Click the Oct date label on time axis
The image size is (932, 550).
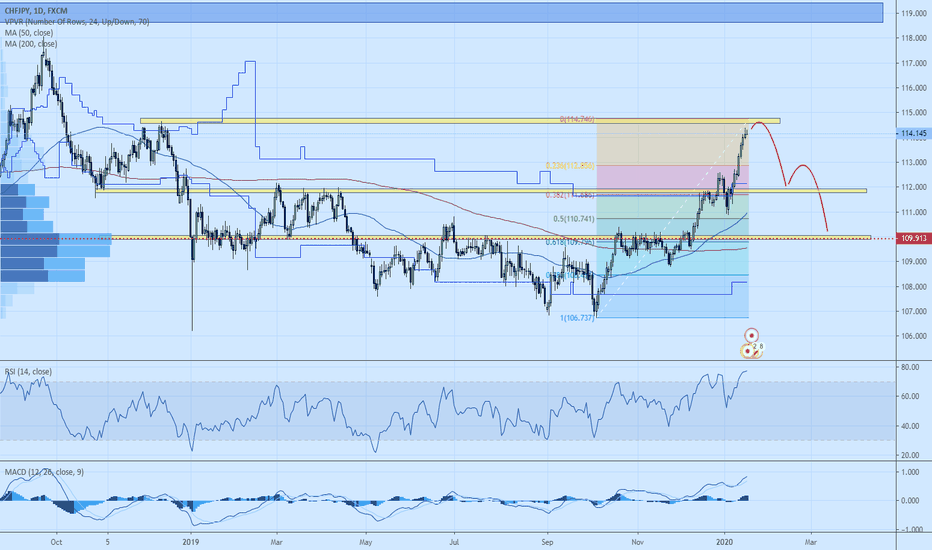pos(56,542)
